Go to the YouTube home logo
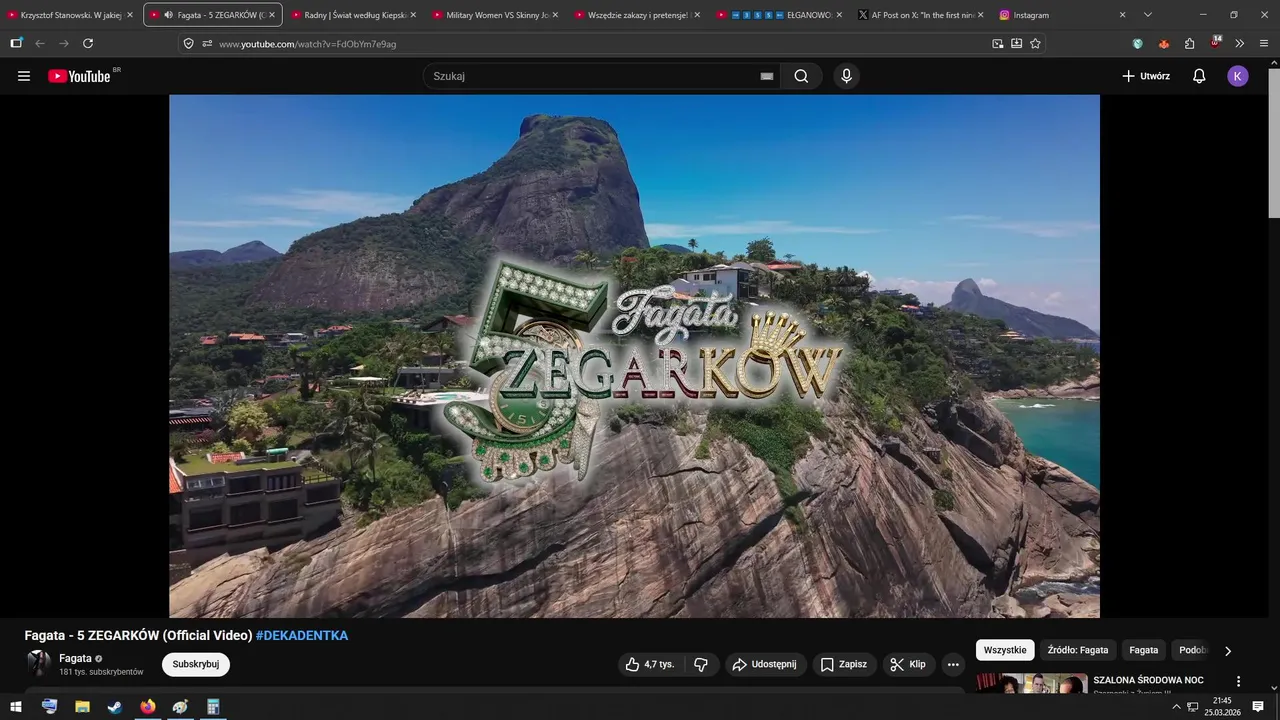The image size is (1280, 720). coord(79,76)
